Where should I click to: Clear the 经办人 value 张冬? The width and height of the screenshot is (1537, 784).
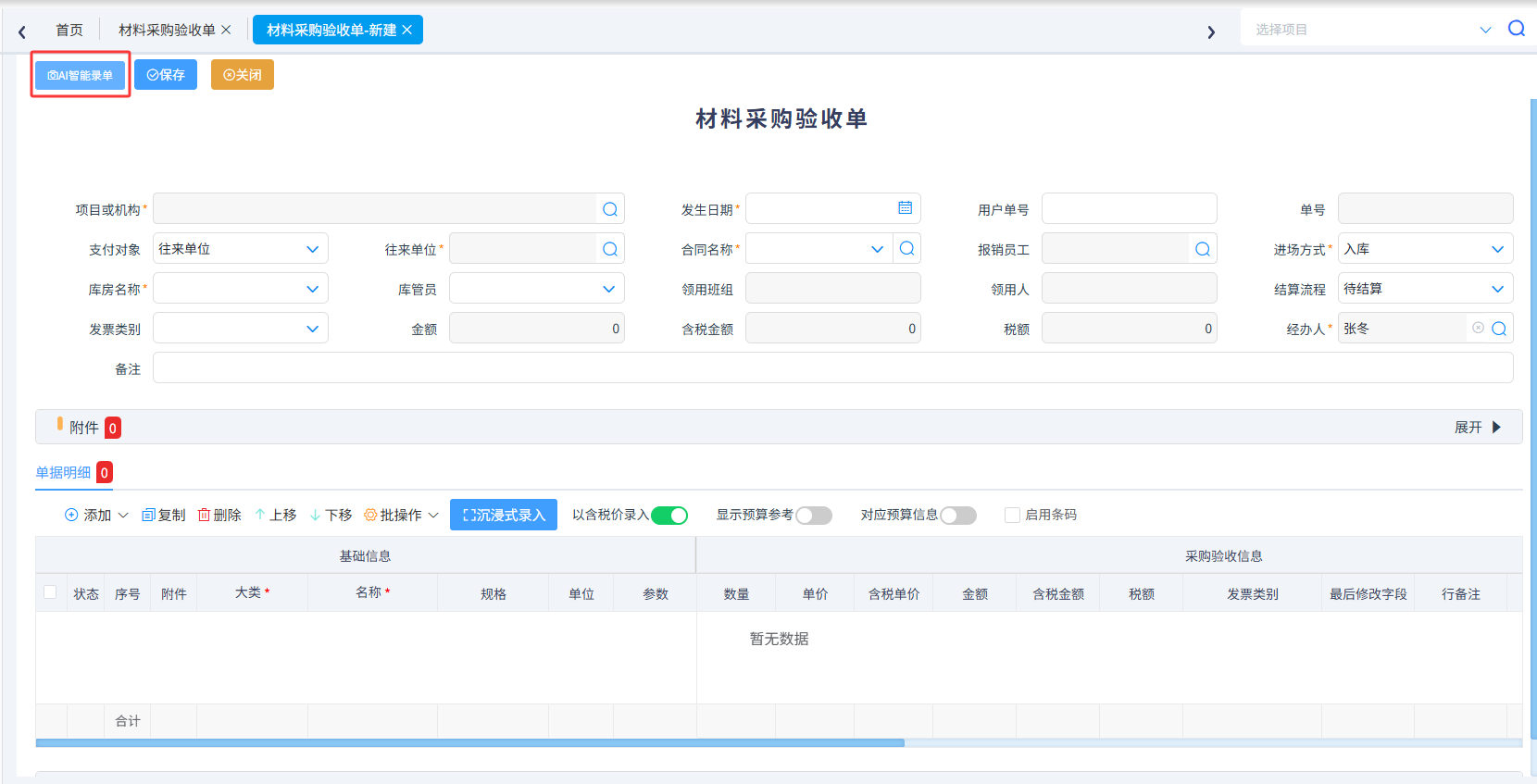[1478, 328]
